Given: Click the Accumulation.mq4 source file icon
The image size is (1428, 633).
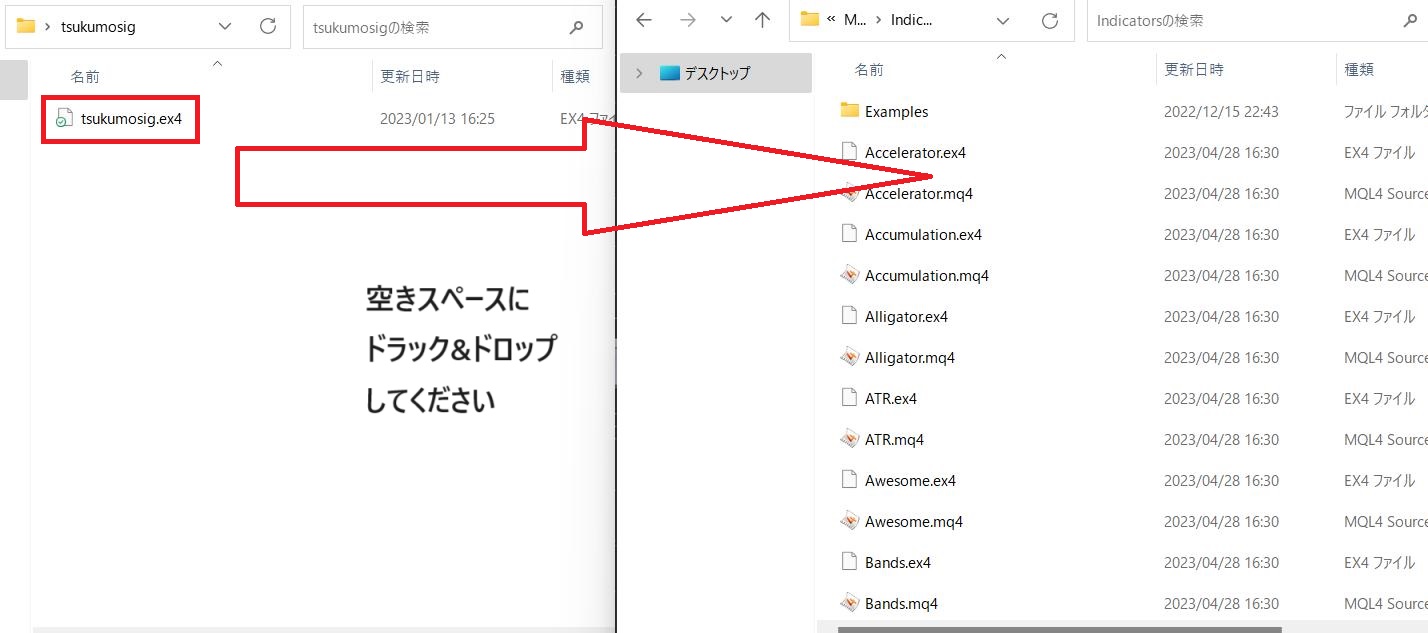Looking at the screenshot, I should click(x=850, y=275).
